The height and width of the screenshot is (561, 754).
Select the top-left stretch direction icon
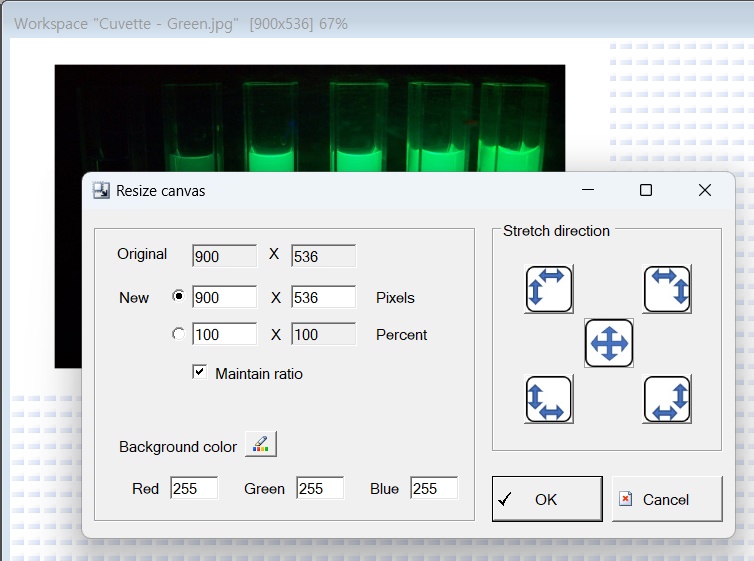548,289
